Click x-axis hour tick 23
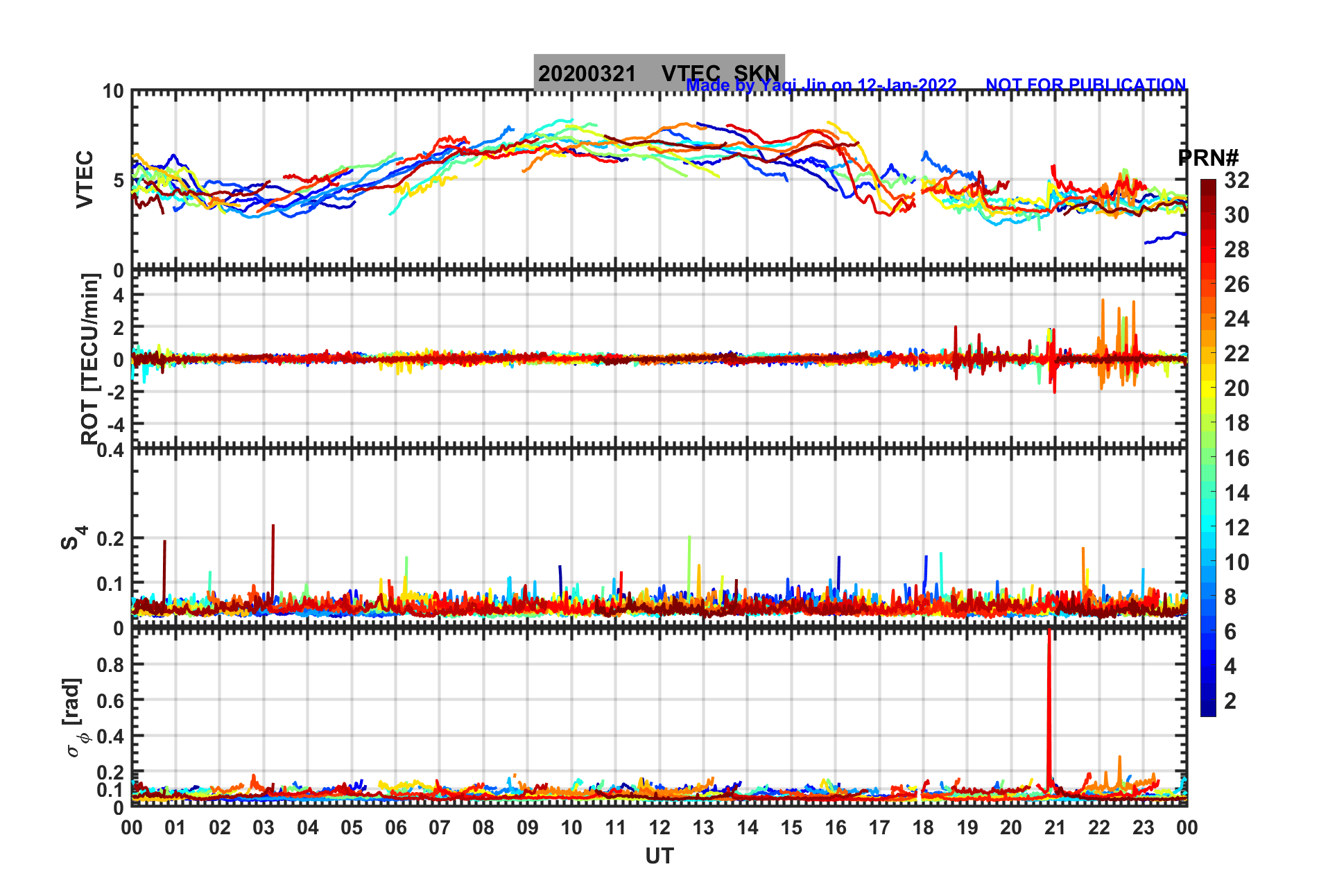 pyautogui.click(x=1144, y=828)
